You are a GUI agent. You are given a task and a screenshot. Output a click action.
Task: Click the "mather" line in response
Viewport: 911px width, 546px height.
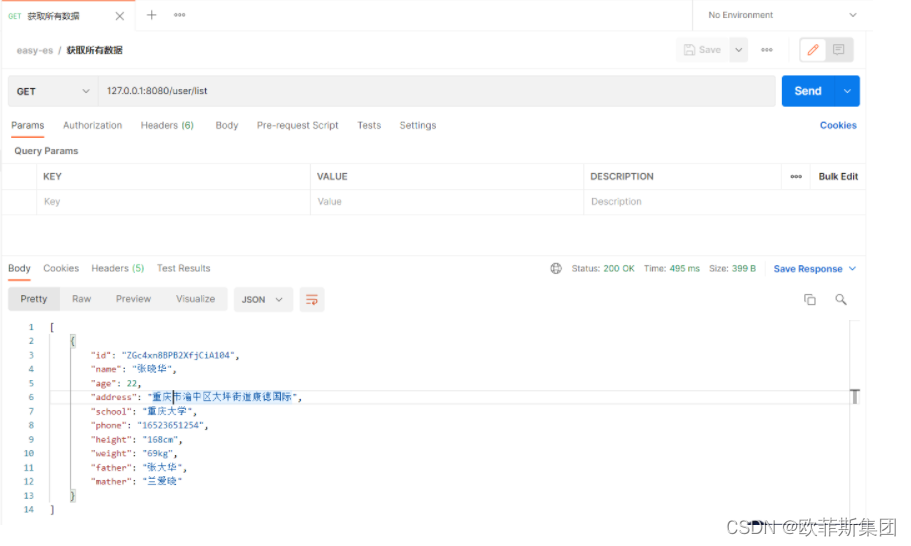click(137, 482)
